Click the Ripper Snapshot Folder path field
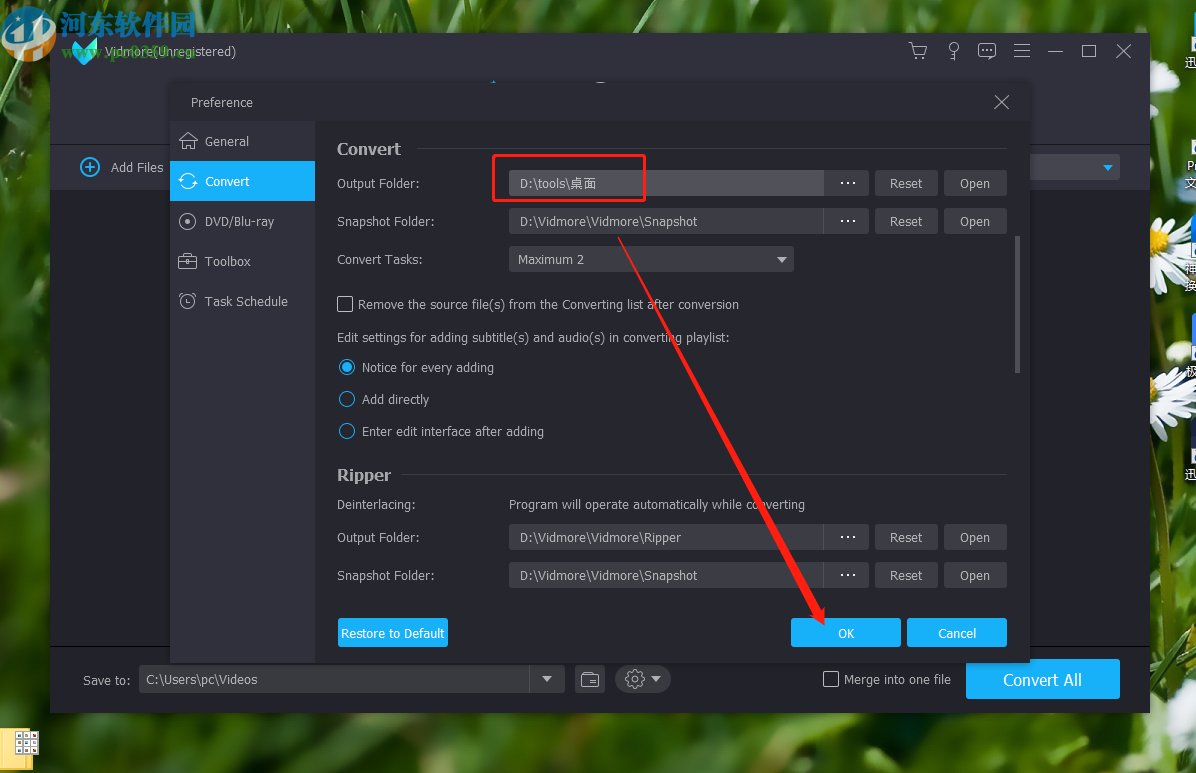The height and width of the screenshot is (773, 1196). tap(666, 575)
